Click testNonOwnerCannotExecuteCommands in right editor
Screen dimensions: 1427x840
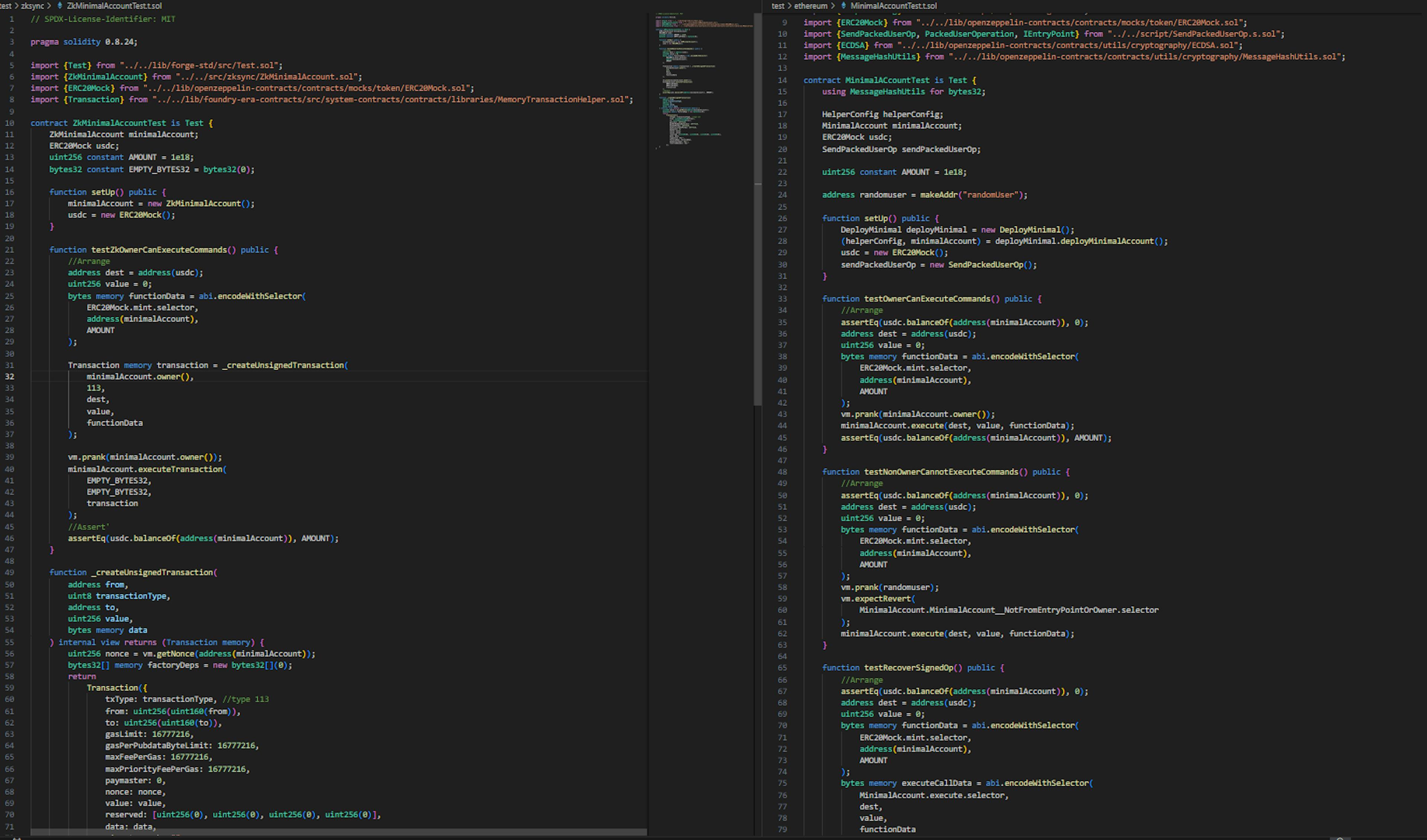pos(941,471)
